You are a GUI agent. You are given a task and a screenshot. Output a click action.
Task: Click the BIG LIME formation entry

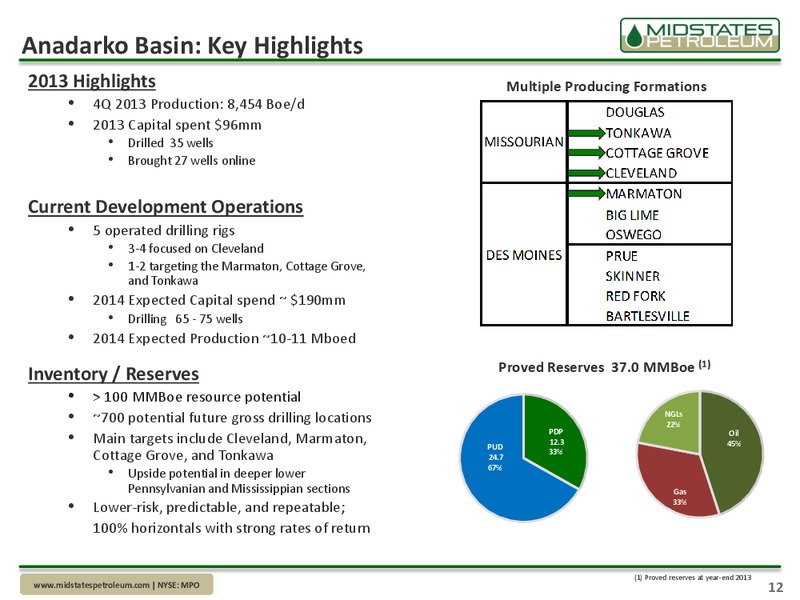click(x=632, y=215)
